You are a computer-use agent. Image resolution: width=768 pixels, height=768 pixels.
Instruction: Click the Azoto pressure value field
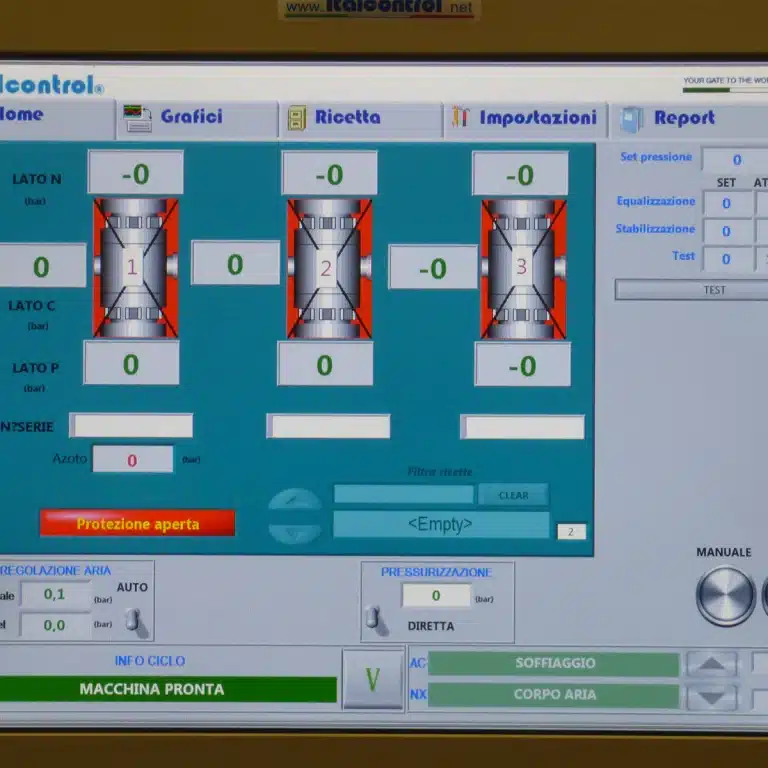tap(132, 460)
